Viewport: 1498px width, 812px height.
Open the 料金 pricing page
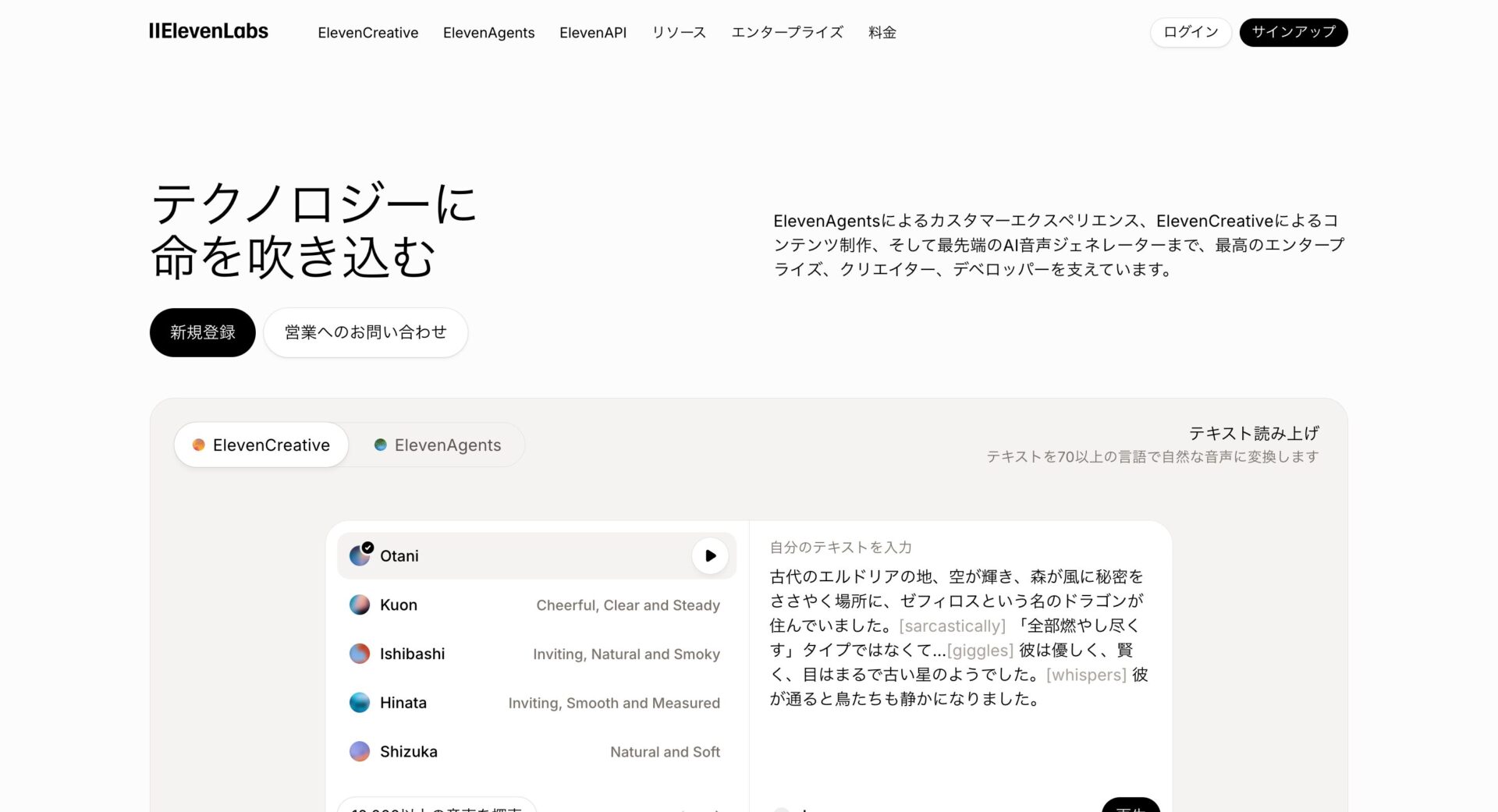[881, 32]
